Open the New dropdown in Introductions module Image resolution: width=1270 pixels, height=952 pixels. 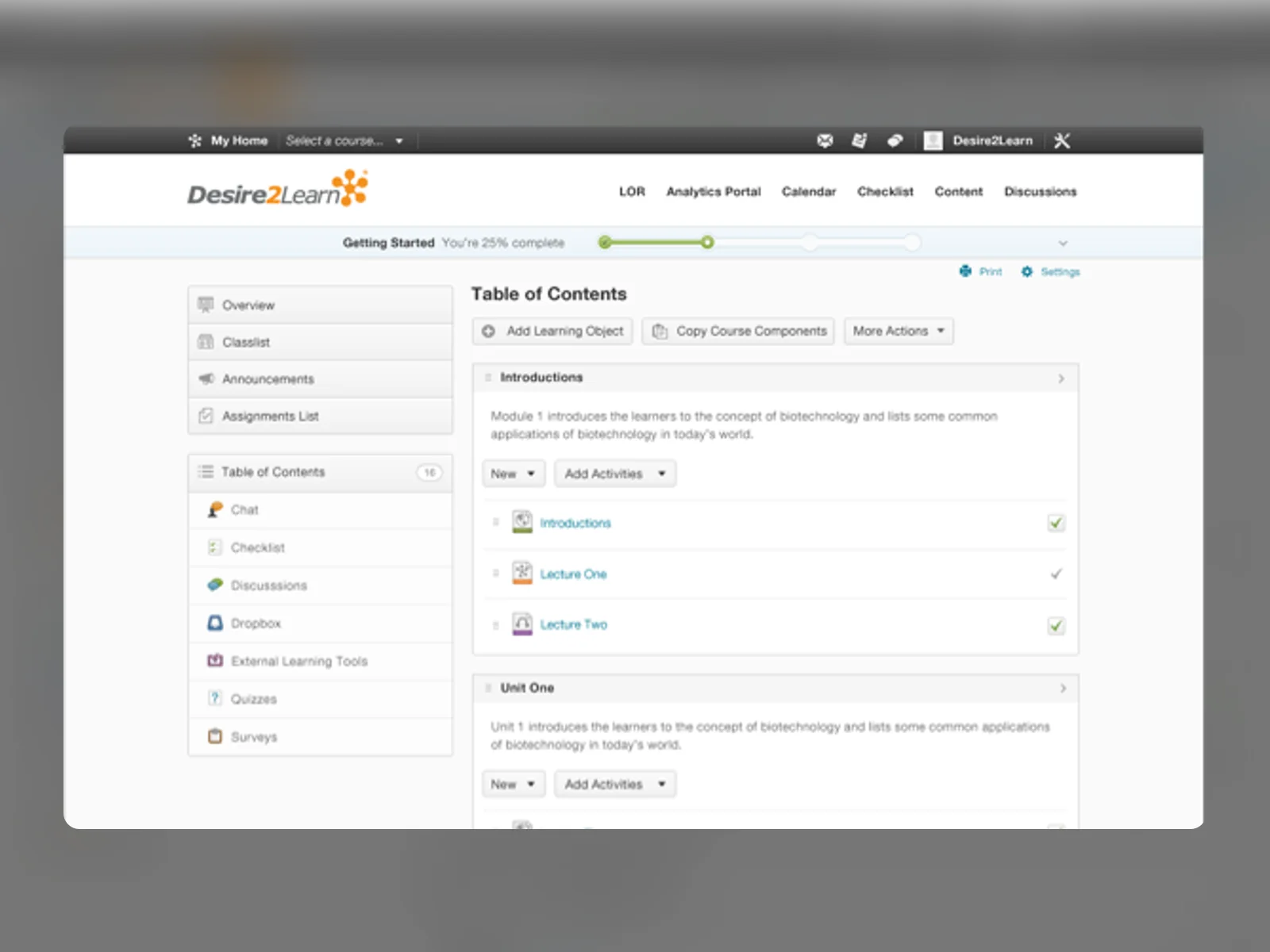coord(514,474)
